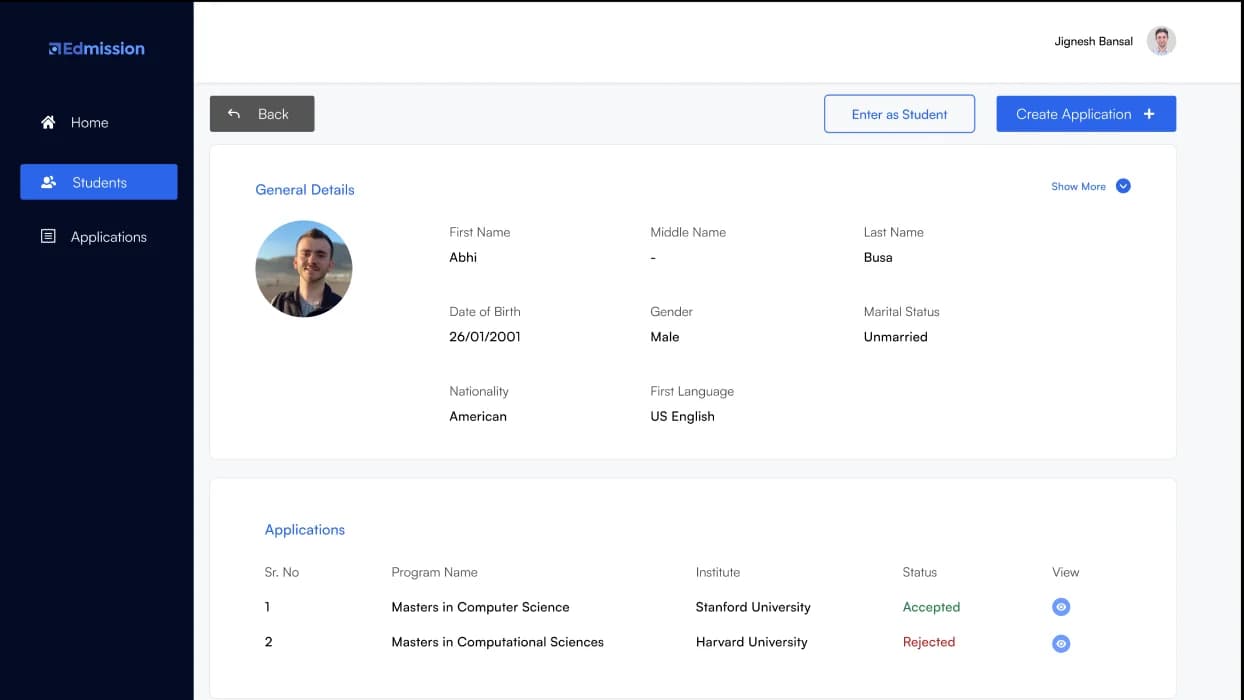This screenshot has width=1244, height=700.
Task: Click the General Details heading
Action: [x=305, y=189]
